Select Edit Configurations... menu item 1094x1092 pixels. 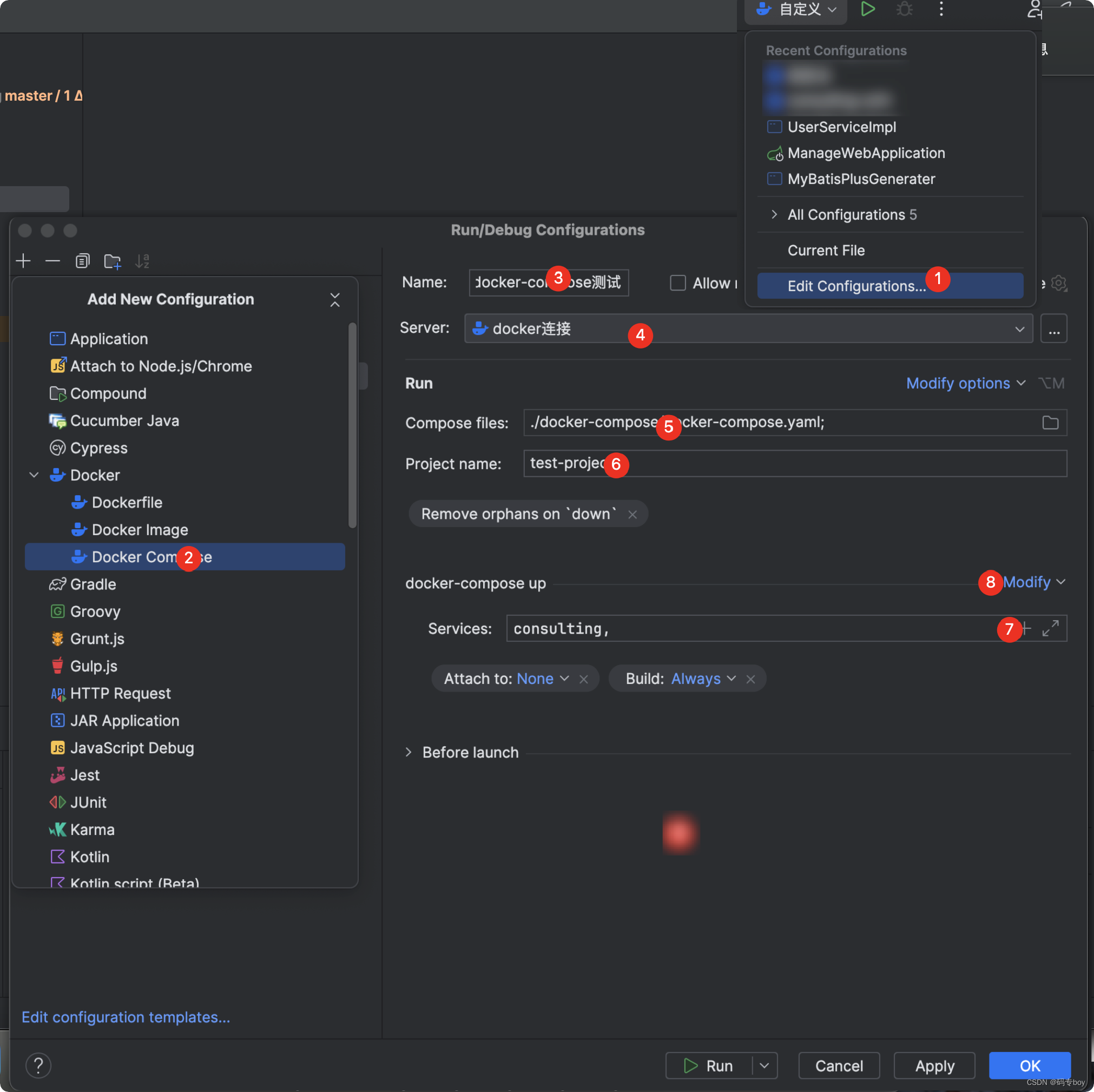pyautogui.click(x=856, y=286)
